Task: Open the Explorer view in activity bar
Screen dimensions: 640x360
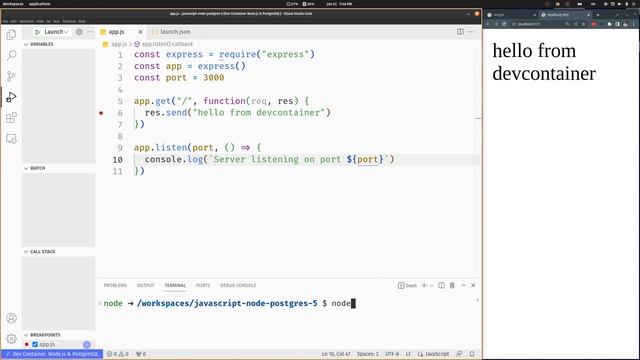Action: coord(11,35)
